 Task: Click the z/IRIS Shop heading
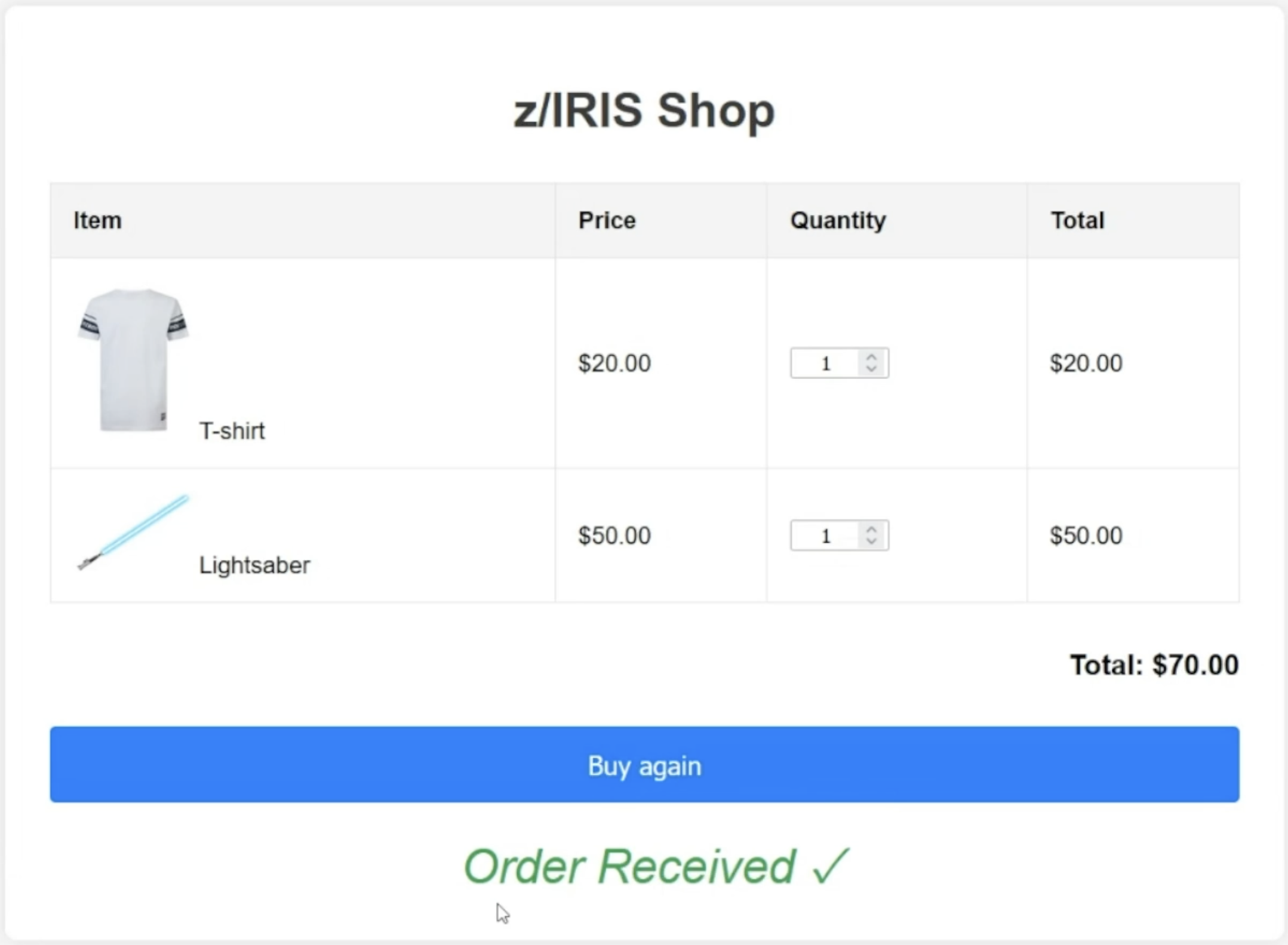(x=644, y=111)
